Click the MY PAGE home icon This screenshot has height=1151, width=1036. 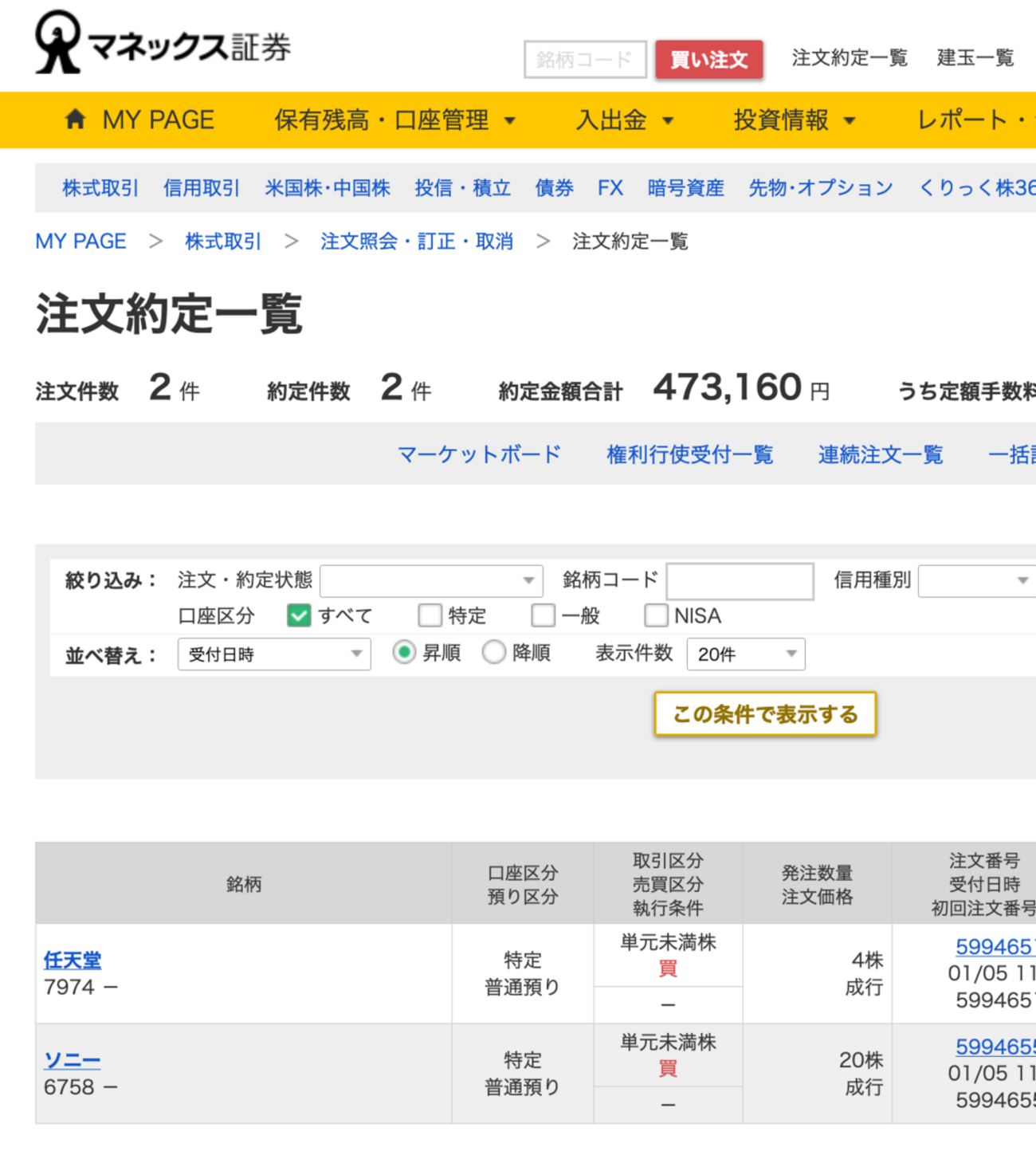coord(75,120)
